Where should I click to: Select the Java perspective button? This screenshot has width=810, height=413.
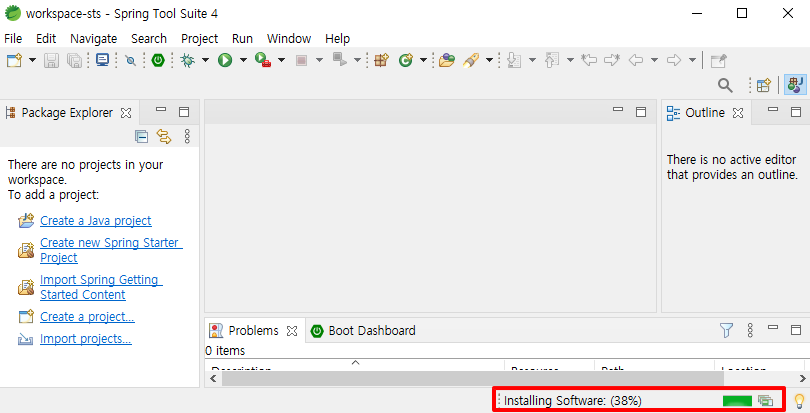[x=795, y=85]
